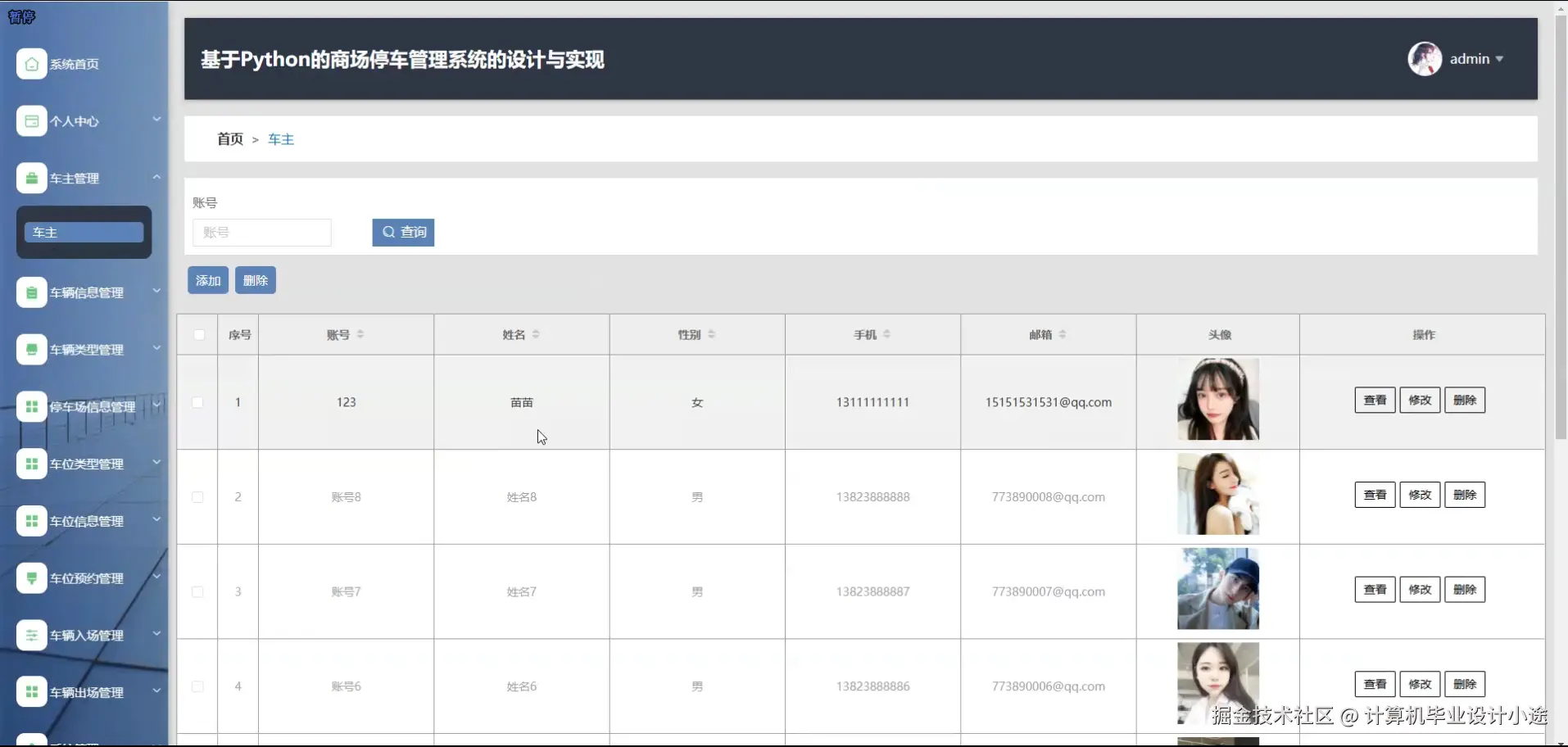Expand the 车辆入场管理 menu chevron
Viewport: 1568px width, 747px height.
pos(156,633)
